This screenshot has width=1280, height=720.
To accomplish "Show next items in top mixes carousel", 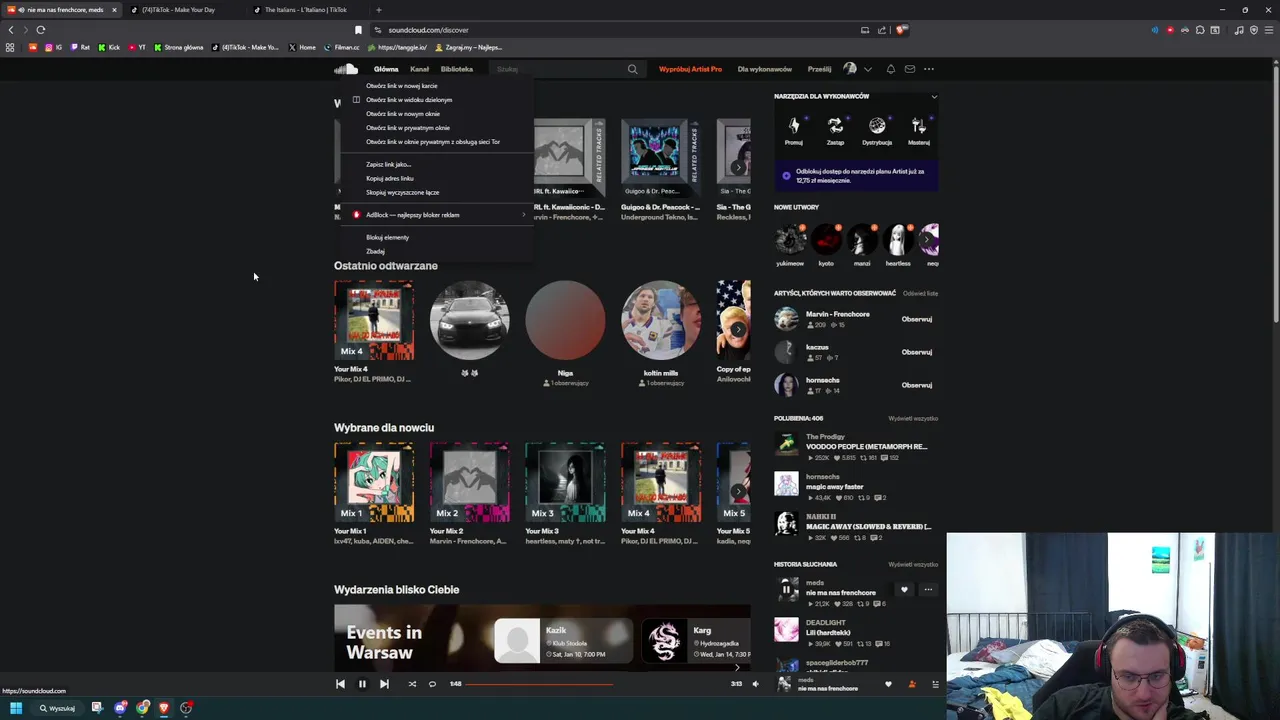I will 738,167.
